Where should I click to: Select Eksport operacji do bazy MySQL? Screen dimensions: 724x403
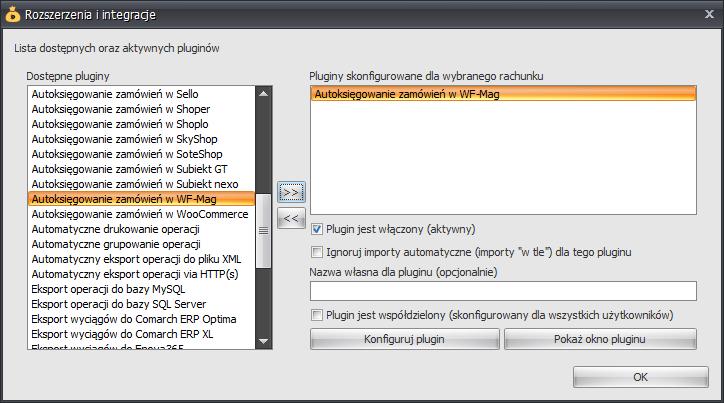coord(141,289)
